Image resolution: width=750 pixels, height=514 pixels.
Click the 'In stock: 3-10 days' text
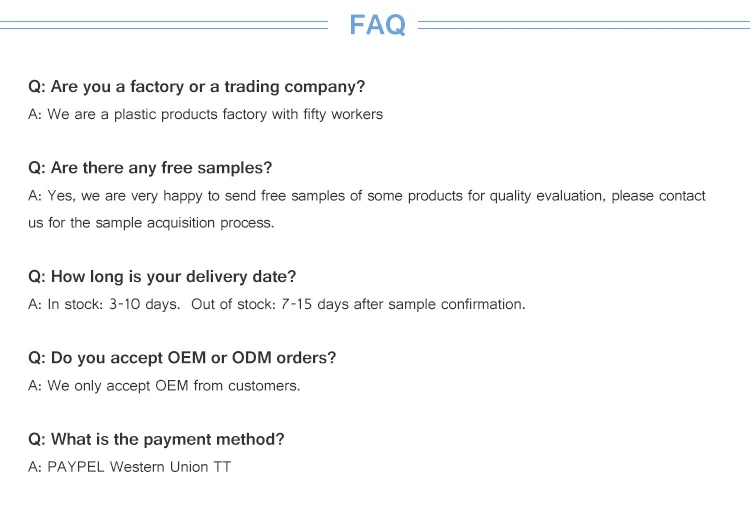pyautogui.click(x=114, y=304)
